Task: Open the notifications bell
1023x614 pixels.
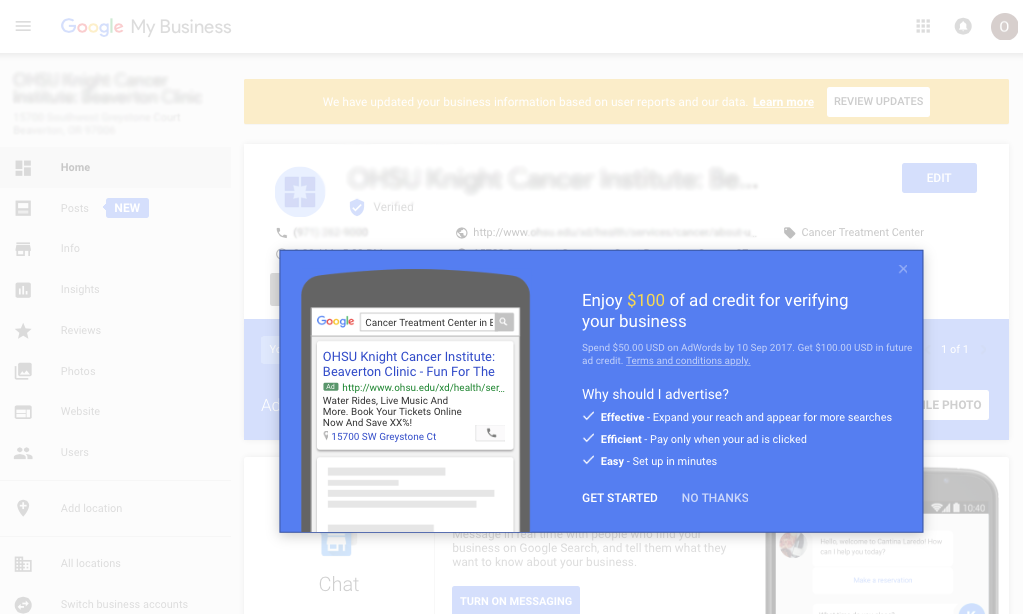Action: (x=963, y=26)
